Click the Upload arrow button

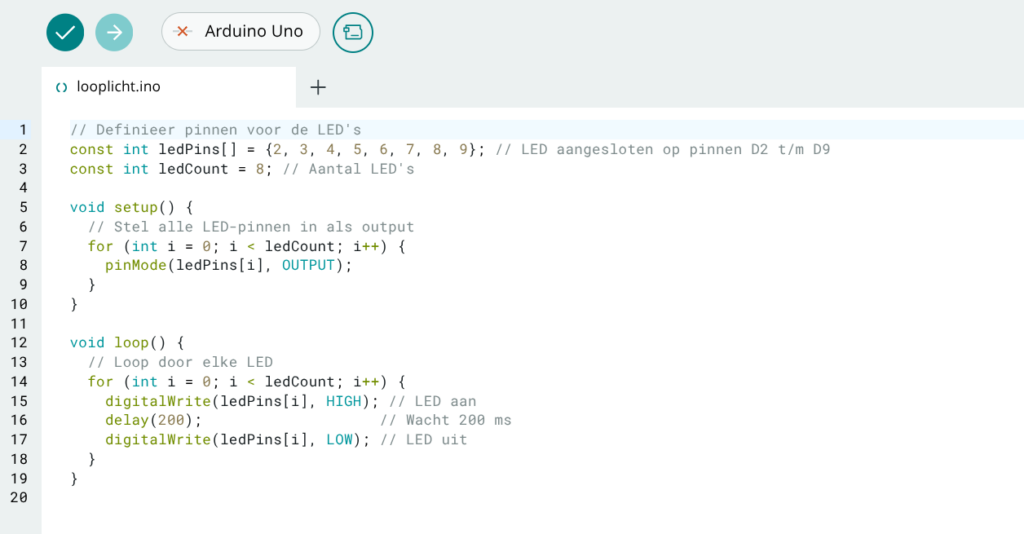click(x=114, y=32)
